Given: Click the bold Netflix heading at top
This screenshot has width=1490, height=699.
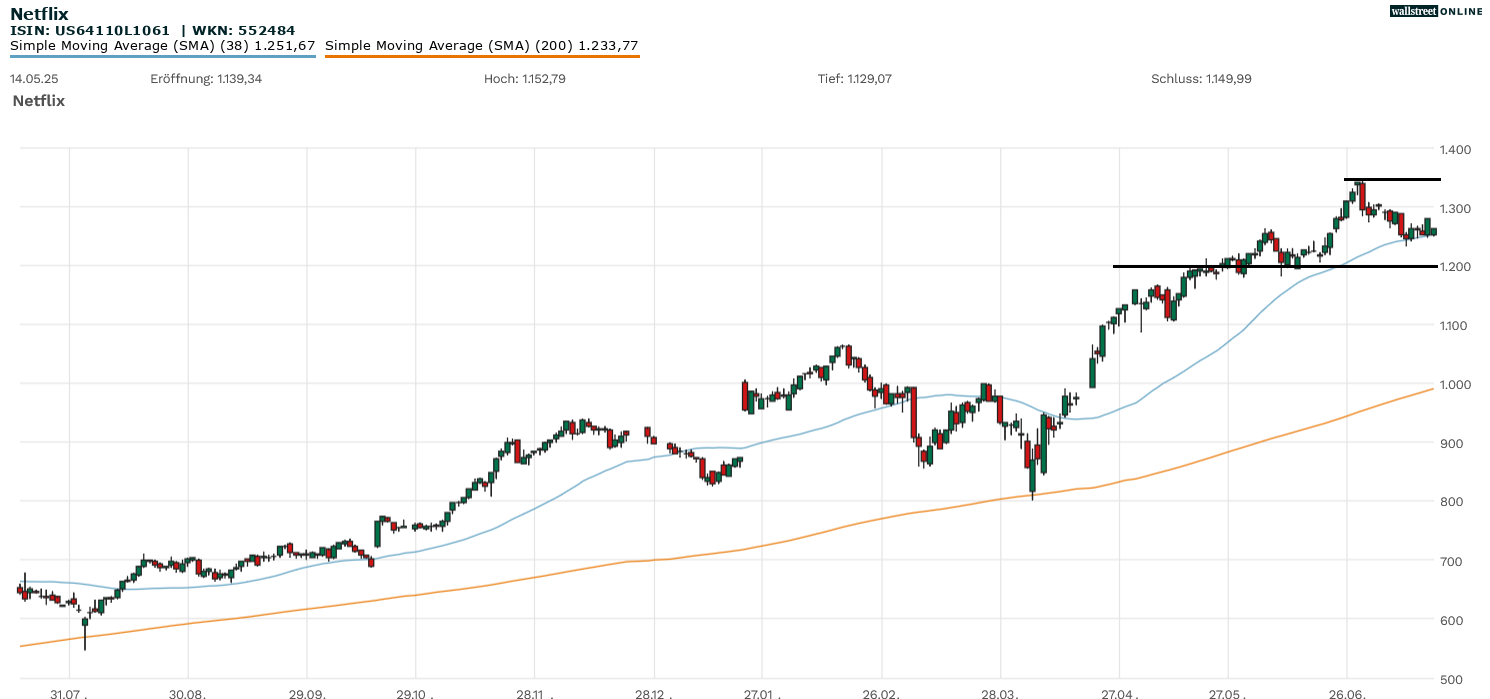Looking at the screenshot, I should (x=39, y=14).
